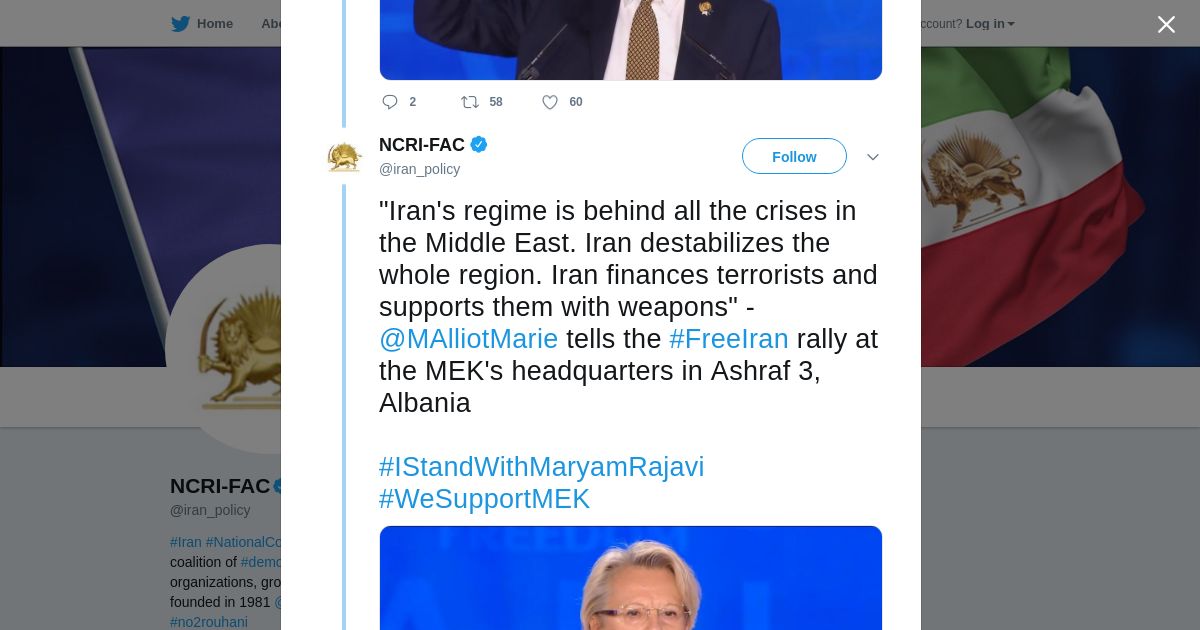This screenshot has height=630, width=1200.
Task: Open the tweet image of the speaking woman
Action: (x=631, y=578)
